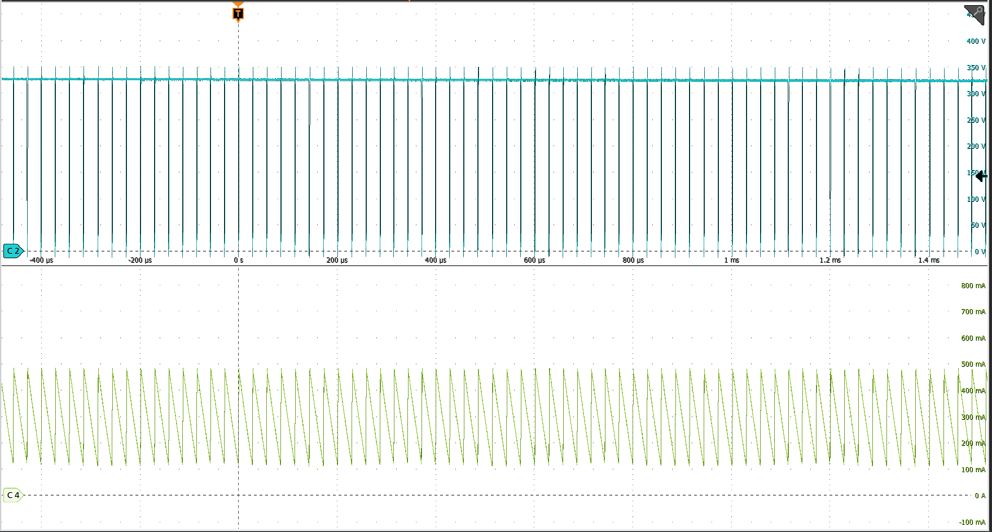
Task: Click the 500 mA vertical scale label
Action: coord(972,364)
